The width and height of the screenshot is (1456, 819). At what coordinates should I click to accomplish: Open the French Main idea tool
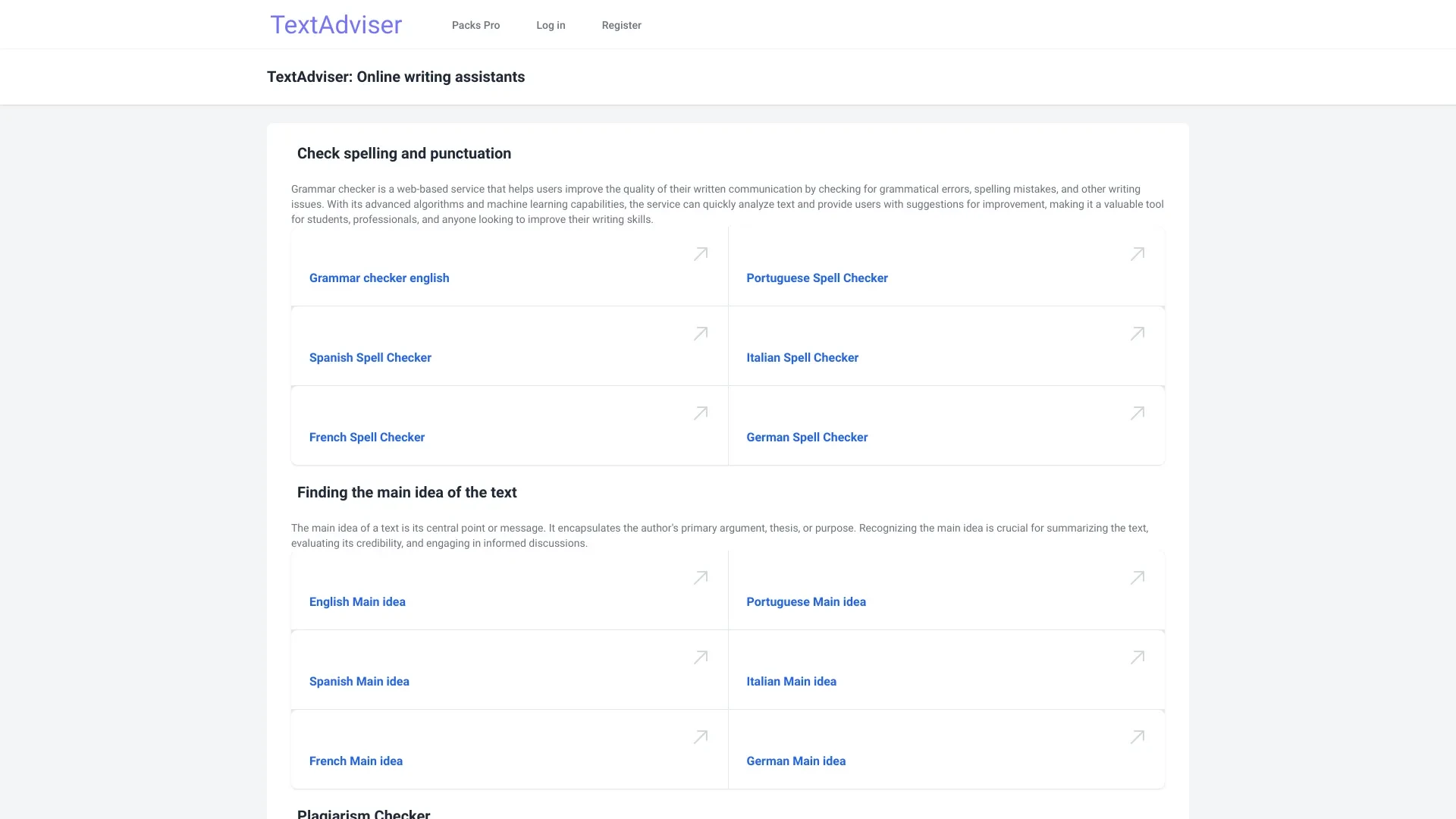[356, 761]
